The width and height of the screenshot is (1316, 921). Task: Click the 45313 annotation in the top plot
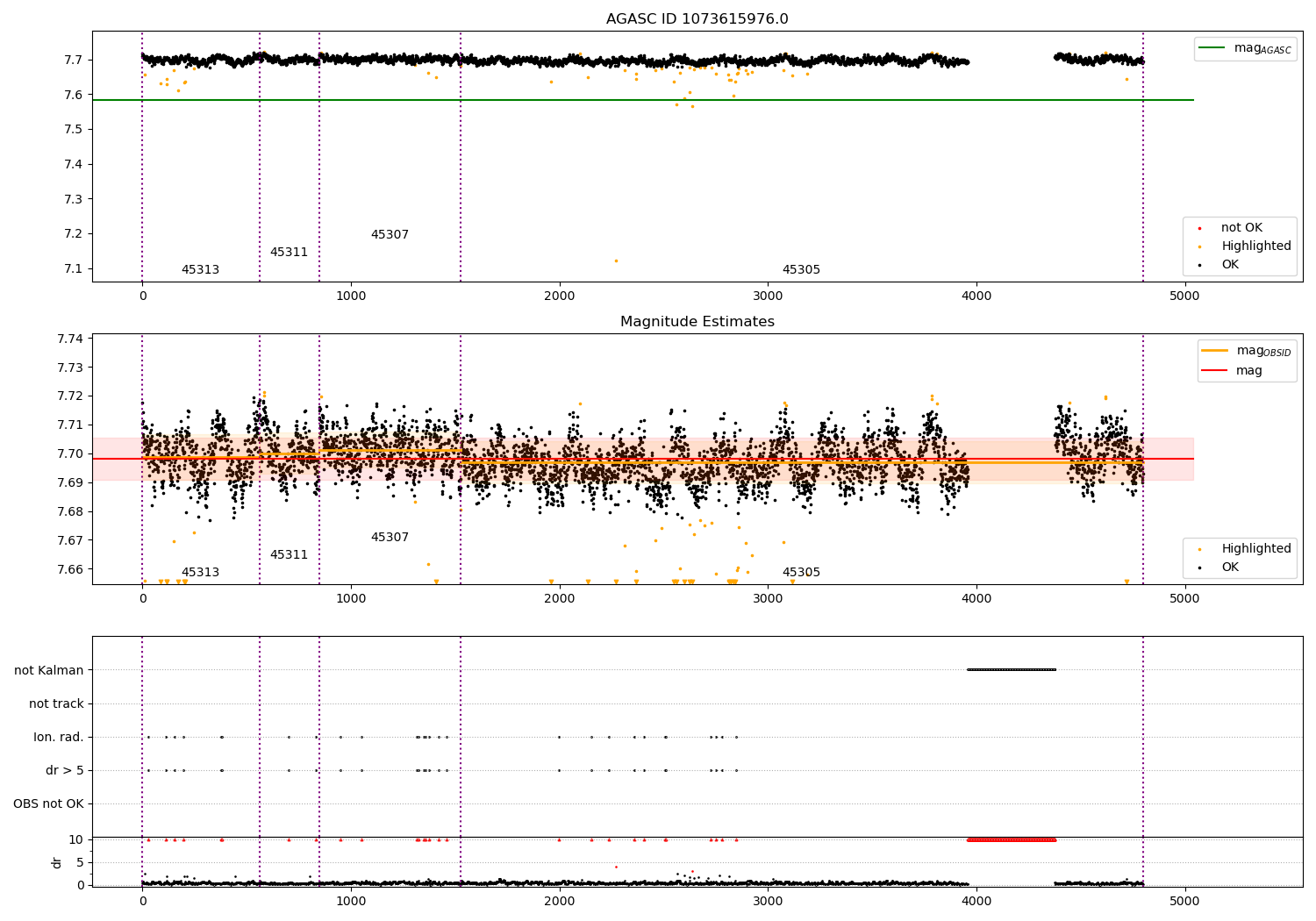(200, 270)
